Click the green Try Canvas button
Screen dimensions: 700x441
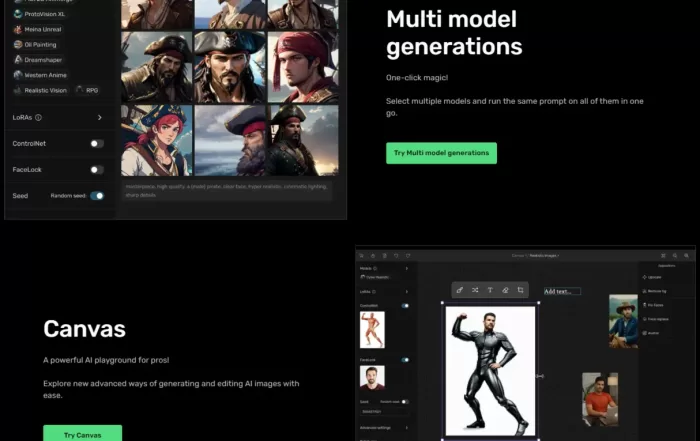pyautogui.click(x=83, y=434)
